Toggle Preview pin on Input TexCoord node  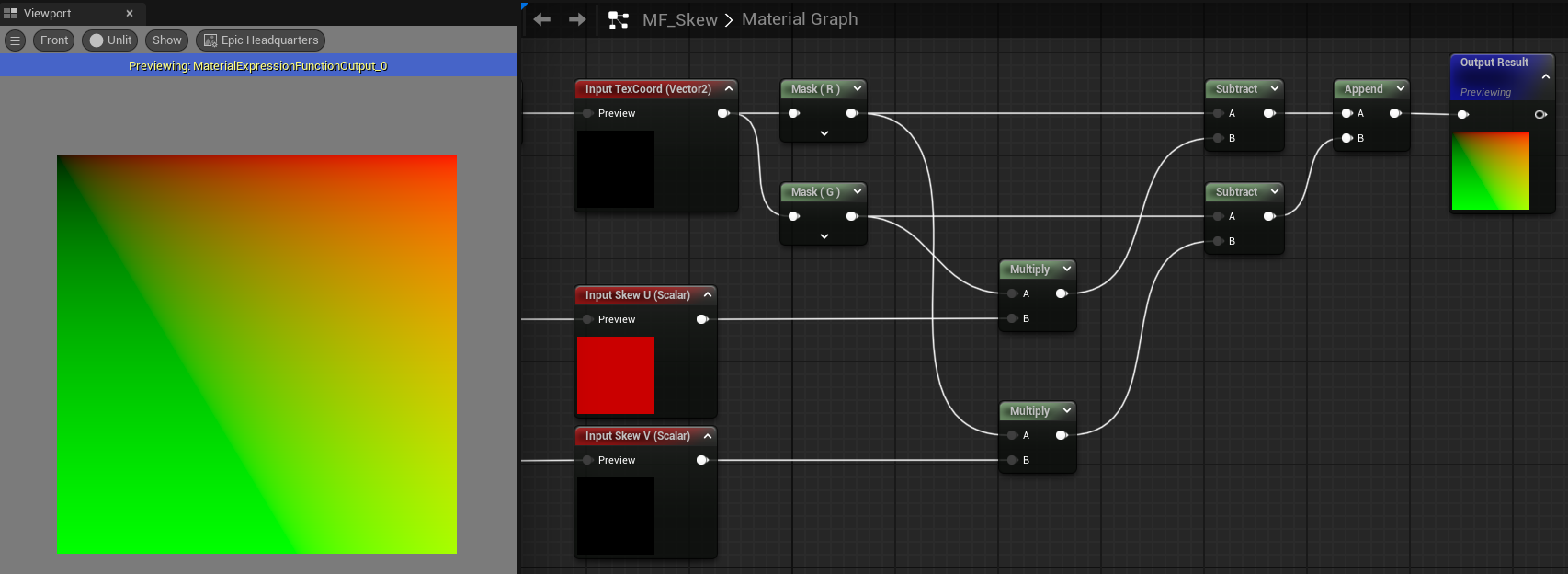(x=587, y=113)
